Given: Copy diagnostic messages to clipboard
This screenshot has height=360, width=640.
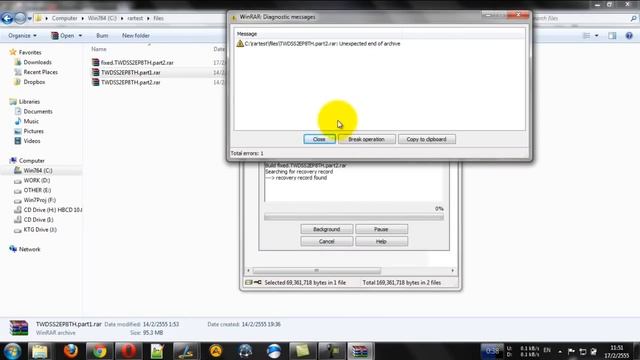Looking at the screenshot, I should [427, 139].
